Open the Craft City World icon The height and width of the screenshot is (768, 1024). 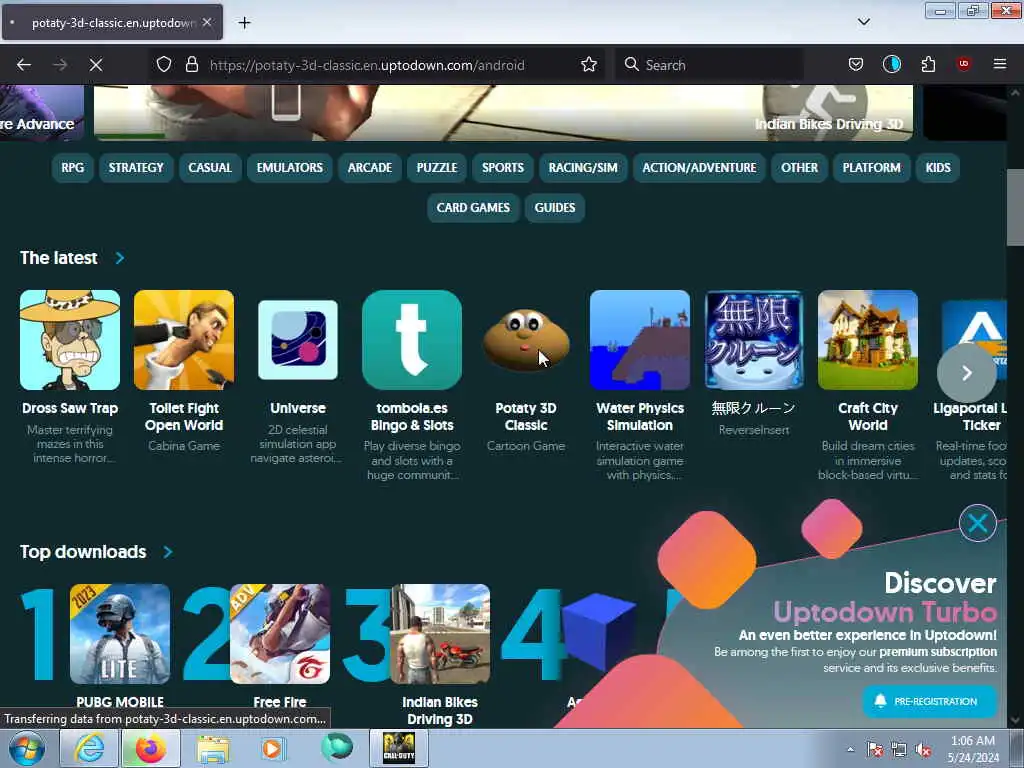click(867, 340)
